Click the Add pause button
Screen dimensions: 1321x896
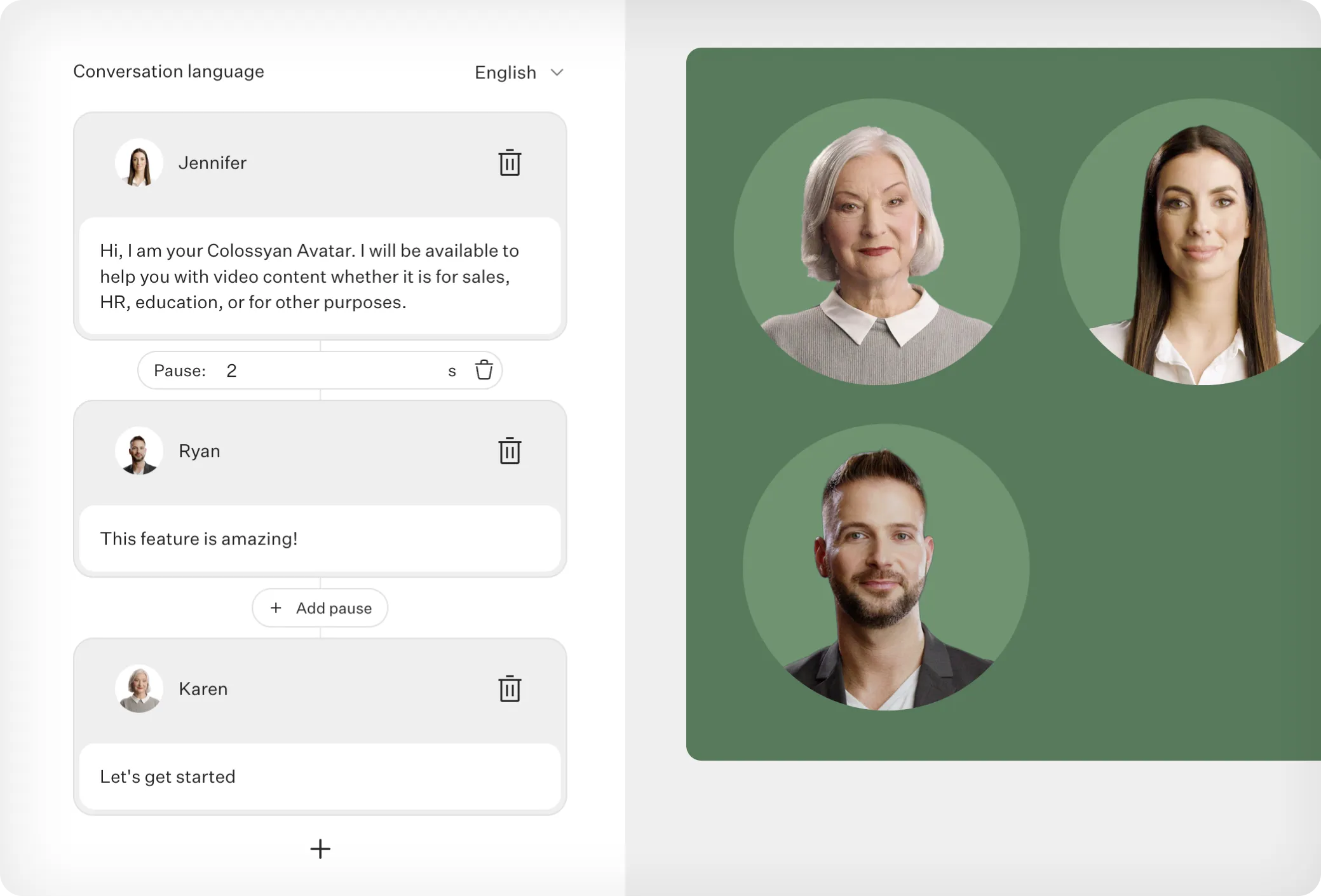pos(320,608)
